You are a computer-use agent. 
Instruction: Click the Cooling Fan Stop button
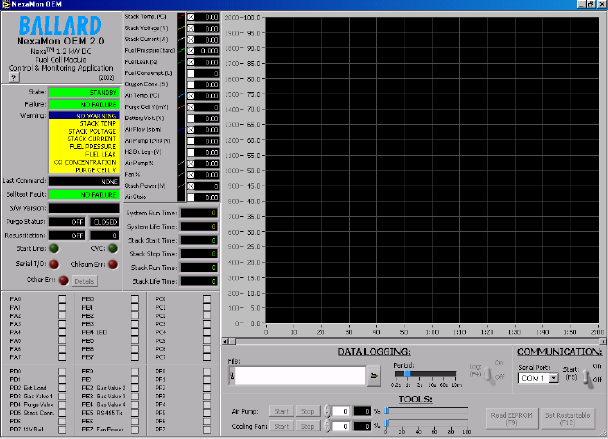point(307,426)
